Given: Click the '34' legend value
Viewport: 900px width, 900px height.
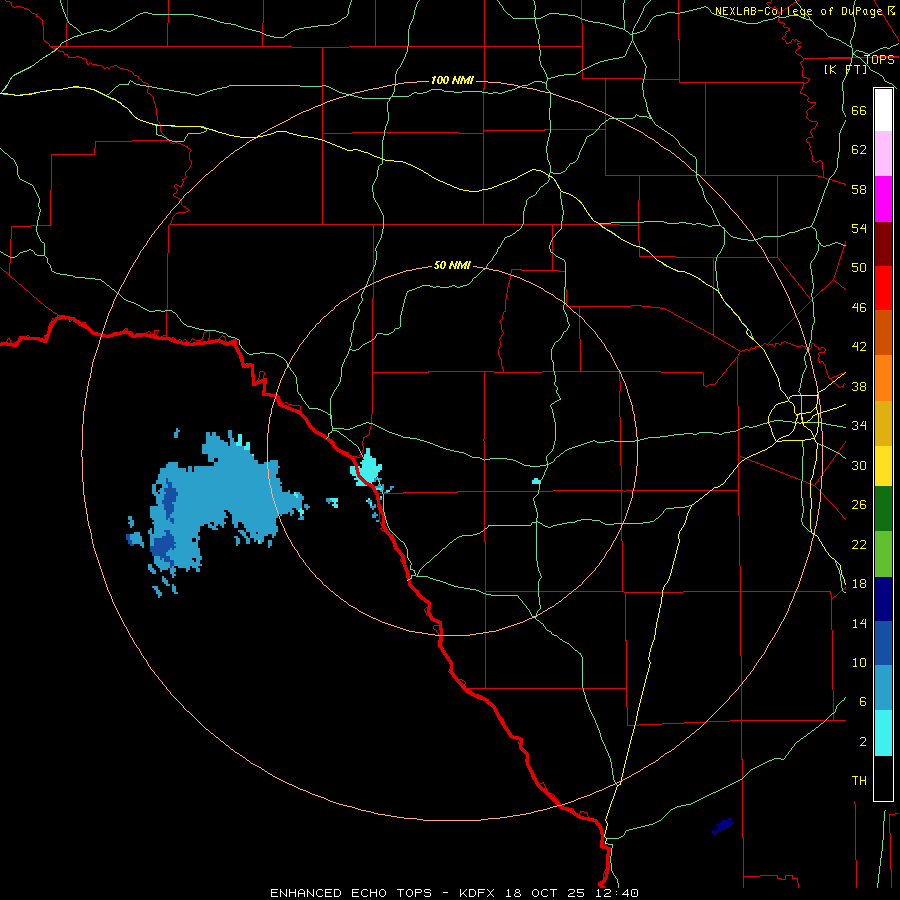Looking at the screenshot, I should click(x=859, y=426).
